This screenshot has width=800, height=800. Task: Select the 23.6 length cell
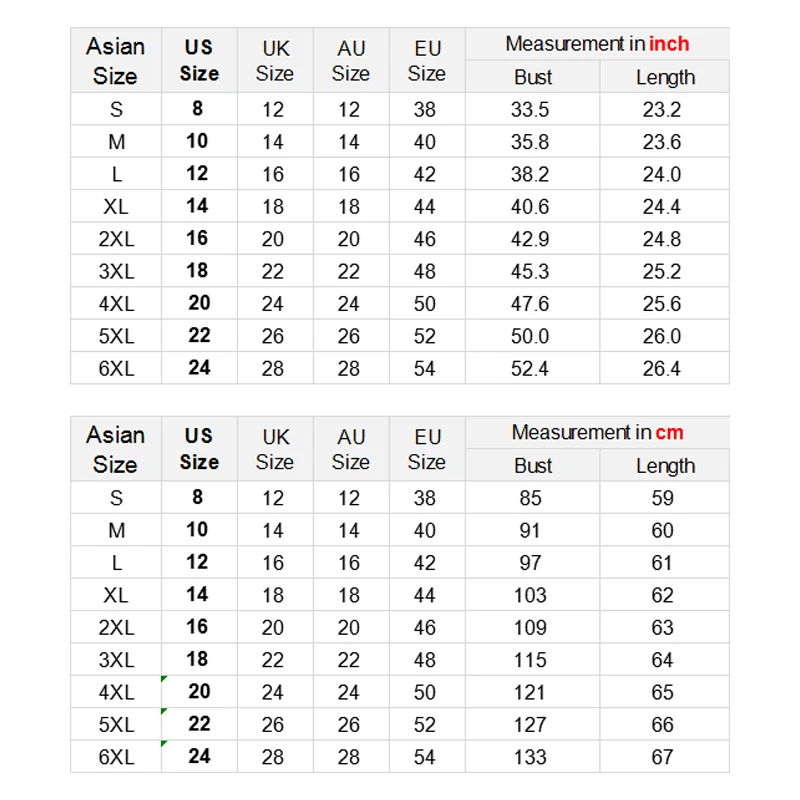click(x=662, y=142)
